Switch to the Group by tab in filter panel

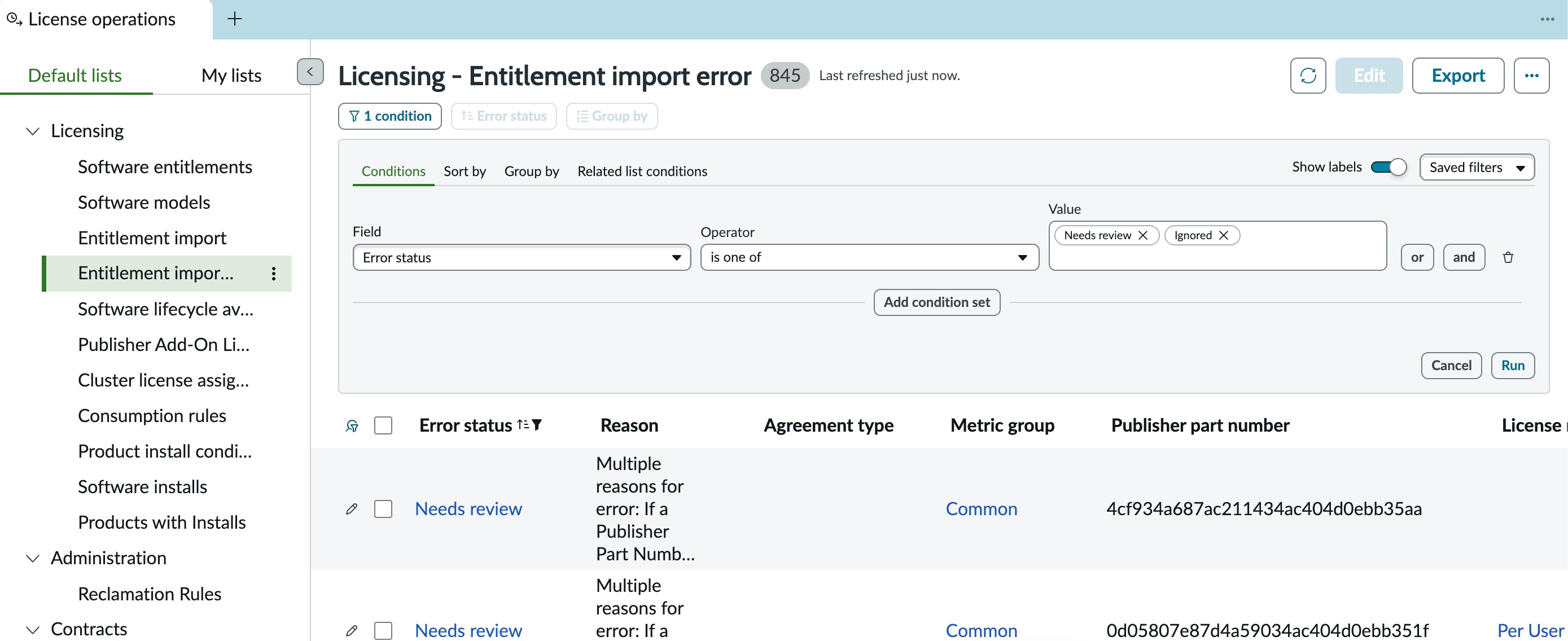click(x=531, y=171)
